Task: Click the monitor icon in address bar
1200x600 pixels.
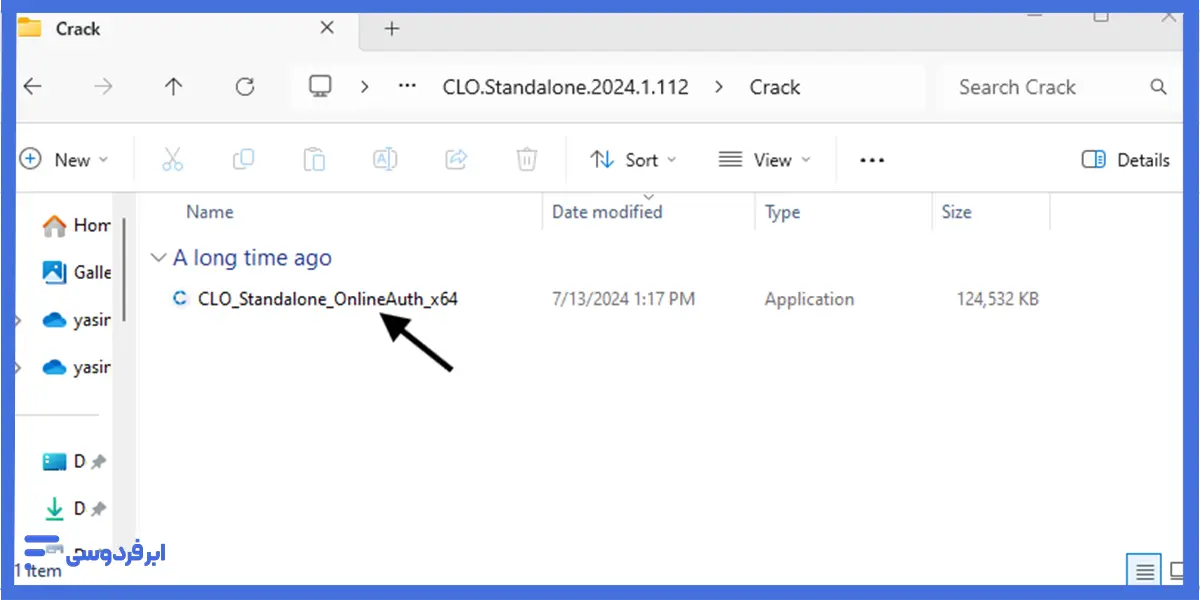Action: click(x=320, y=87)
